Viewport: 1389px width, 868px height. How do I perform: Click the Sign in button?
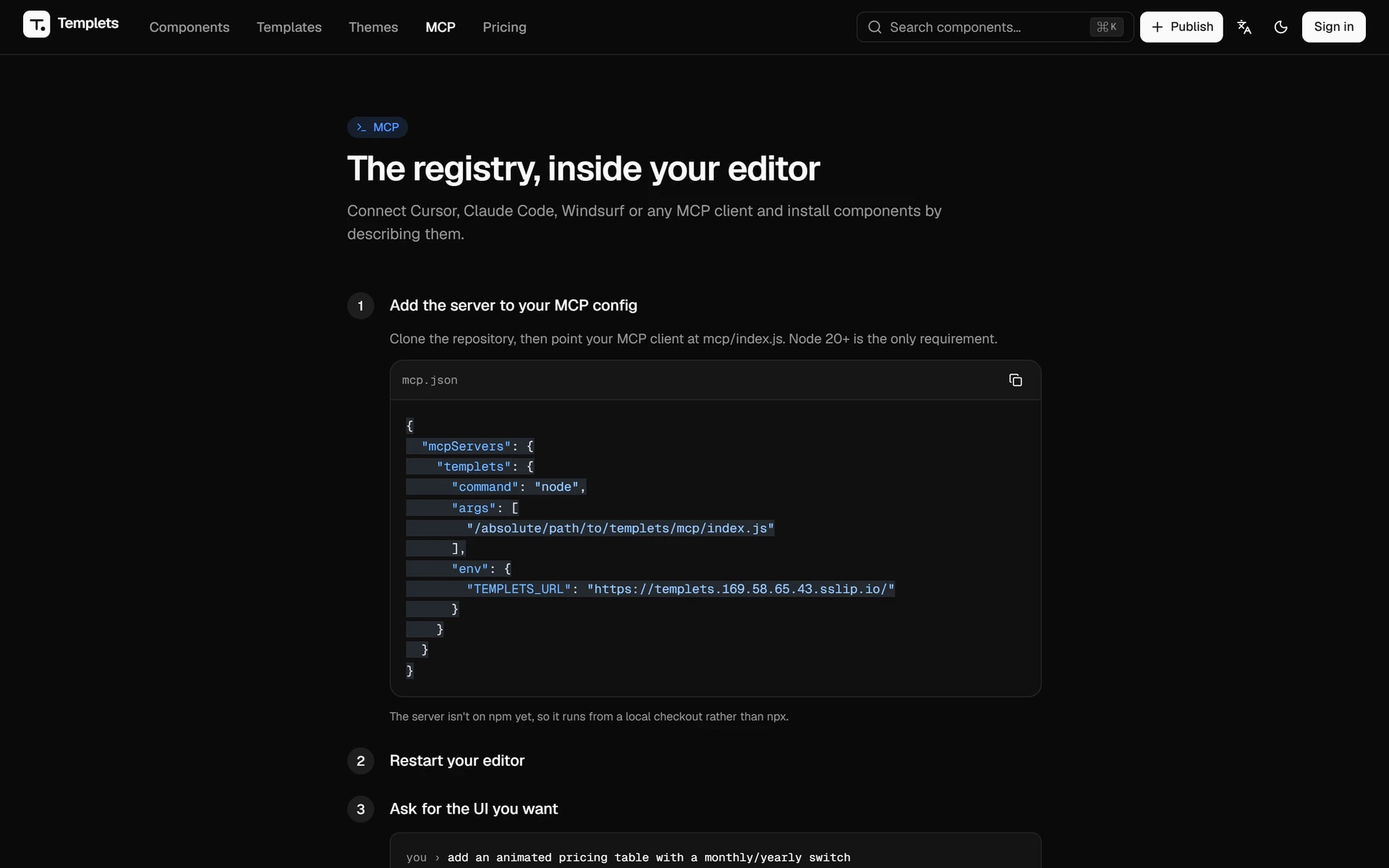click(x=1333, y=27)
